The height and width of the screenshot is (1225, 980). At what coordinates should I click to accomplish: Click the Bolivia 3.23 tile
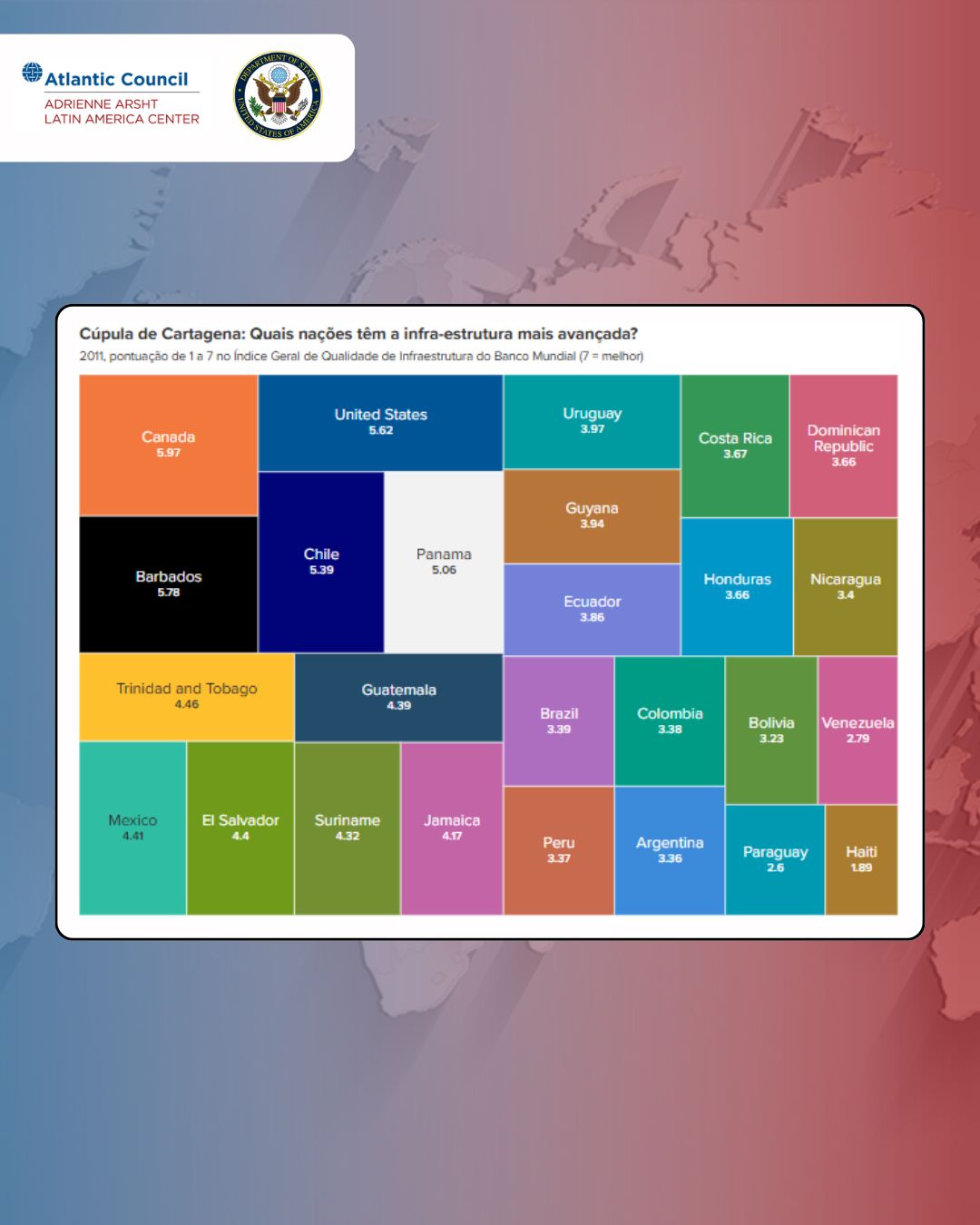(771, 730)
